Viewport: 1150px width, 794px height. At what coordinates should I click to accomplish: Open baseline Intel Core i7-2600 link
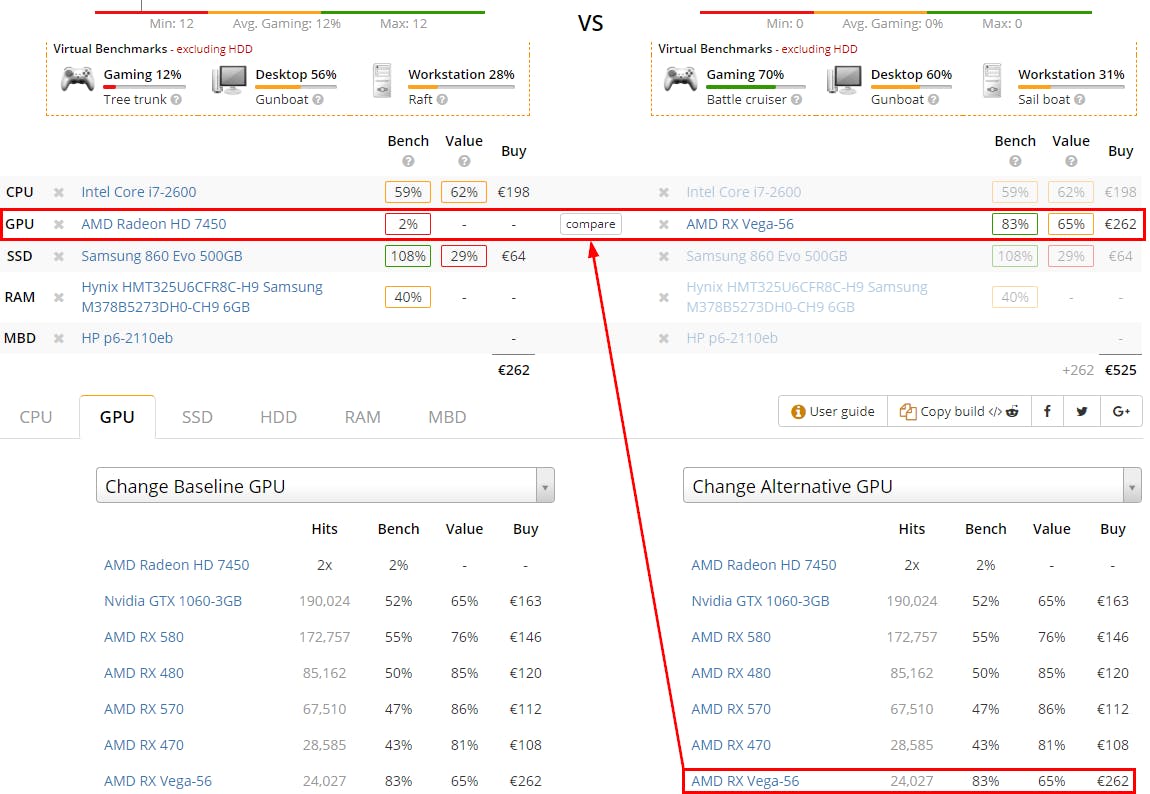pyautogui.click(x=139, y=192)
